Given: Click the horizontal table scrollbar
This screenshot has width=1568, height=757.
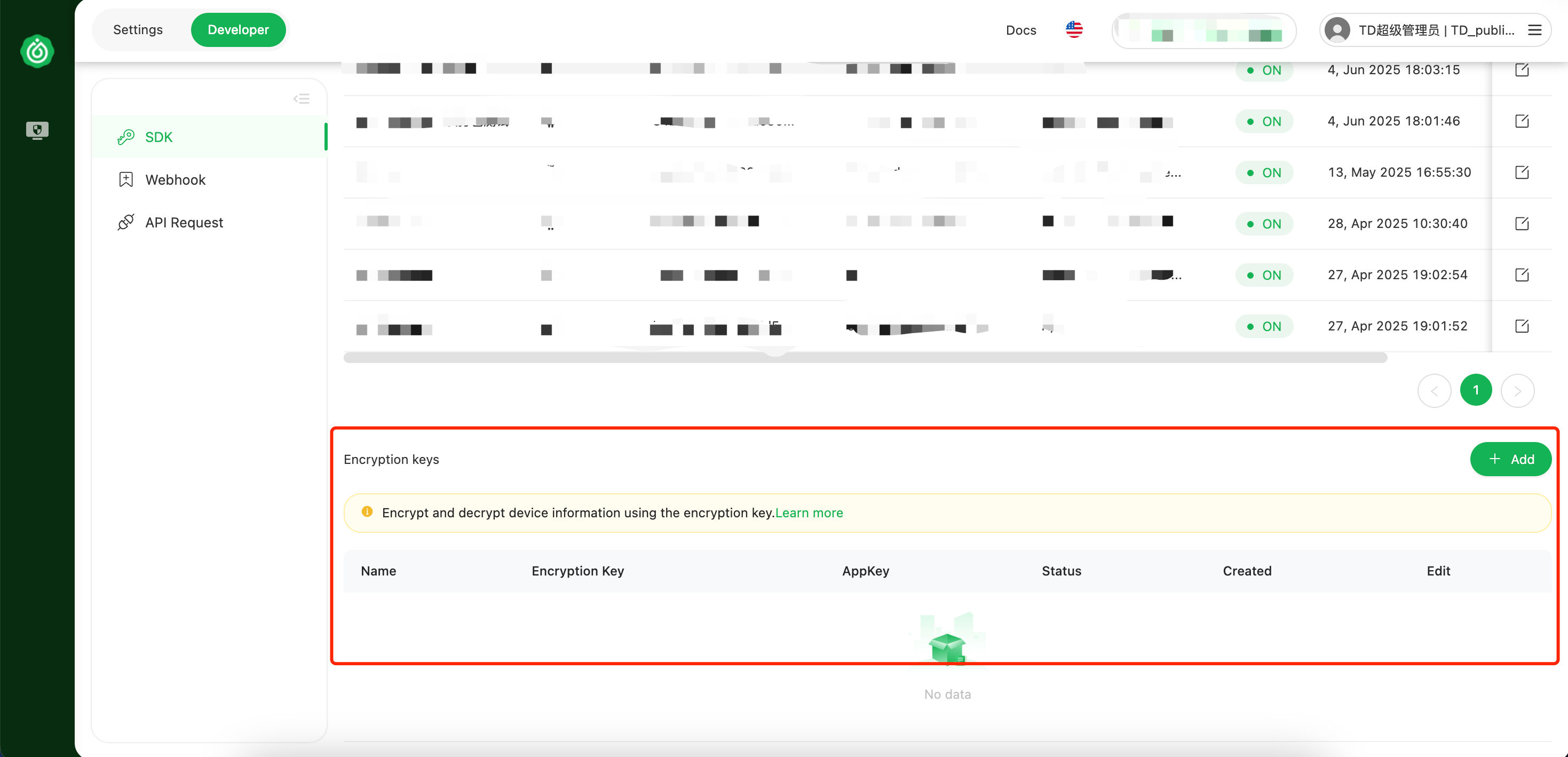Looking at the screenshot, I should (865, 358).
